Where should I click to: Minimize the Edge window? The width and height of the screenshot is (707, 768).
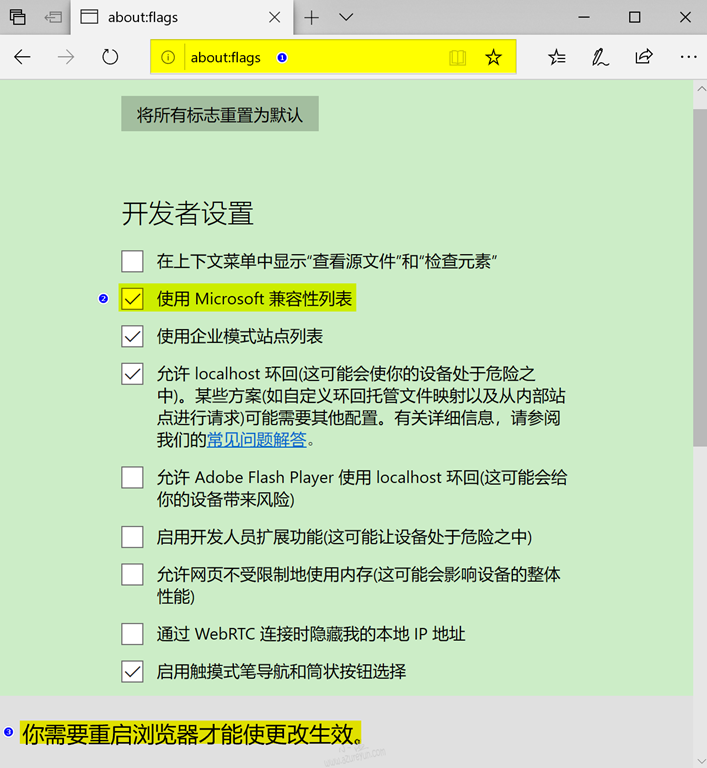pyautogui.click(x=584, y=17)
